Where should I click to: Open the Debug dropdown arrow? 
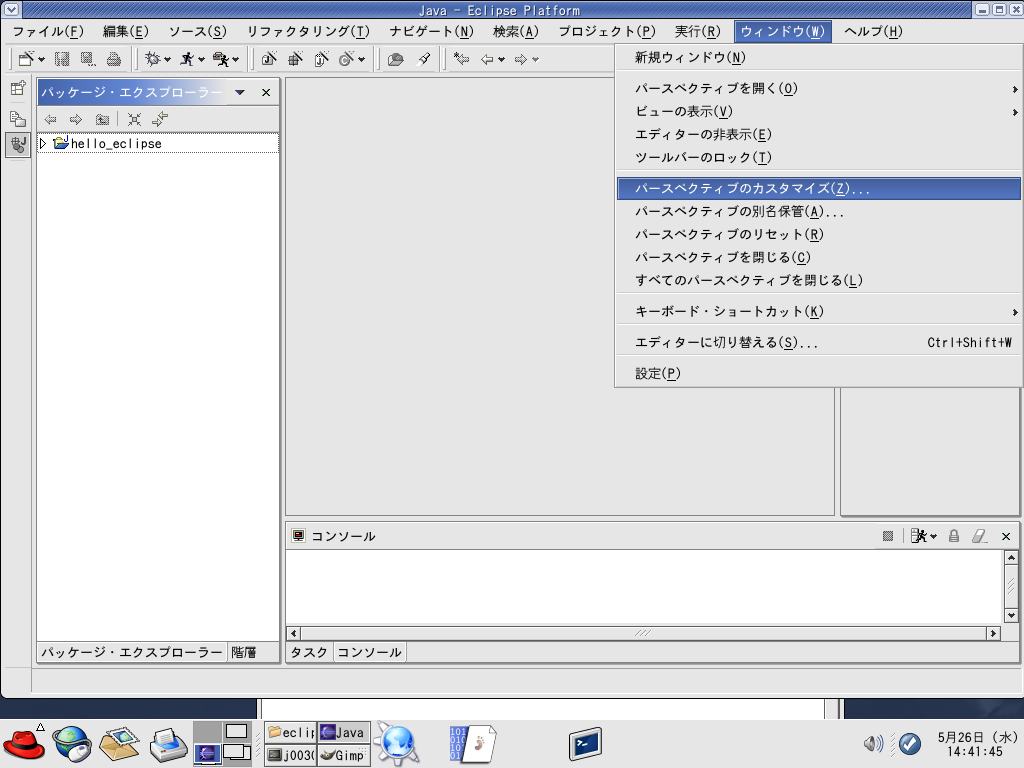tap(167, 60)
